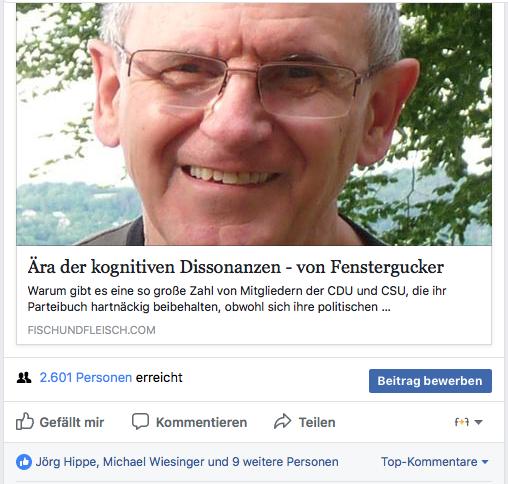Click the people-reached silhouette icon
This screenshot has height=484, width=508.
click(24, 378)
